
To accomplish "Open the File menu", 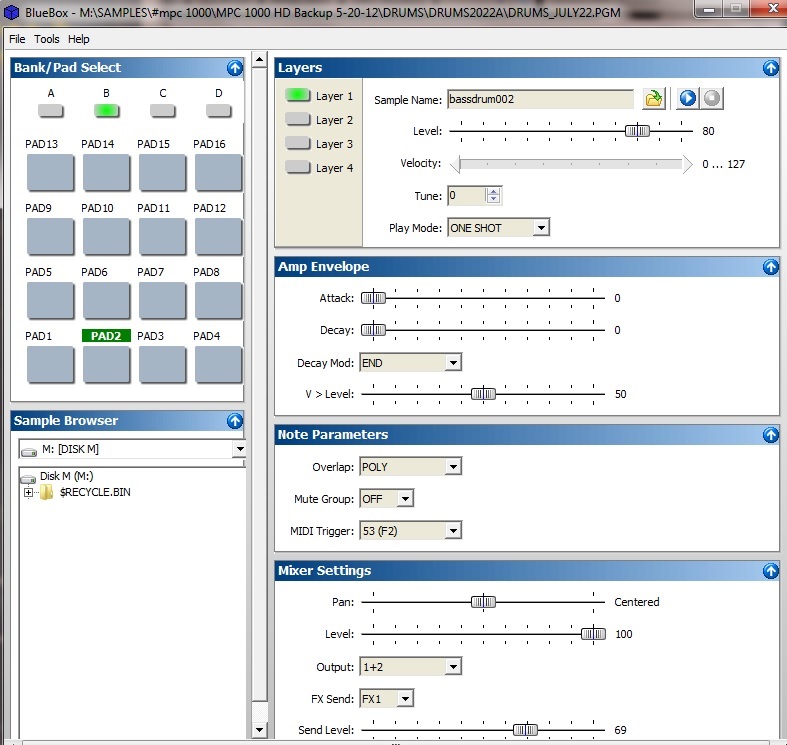I will coord(17,39).
